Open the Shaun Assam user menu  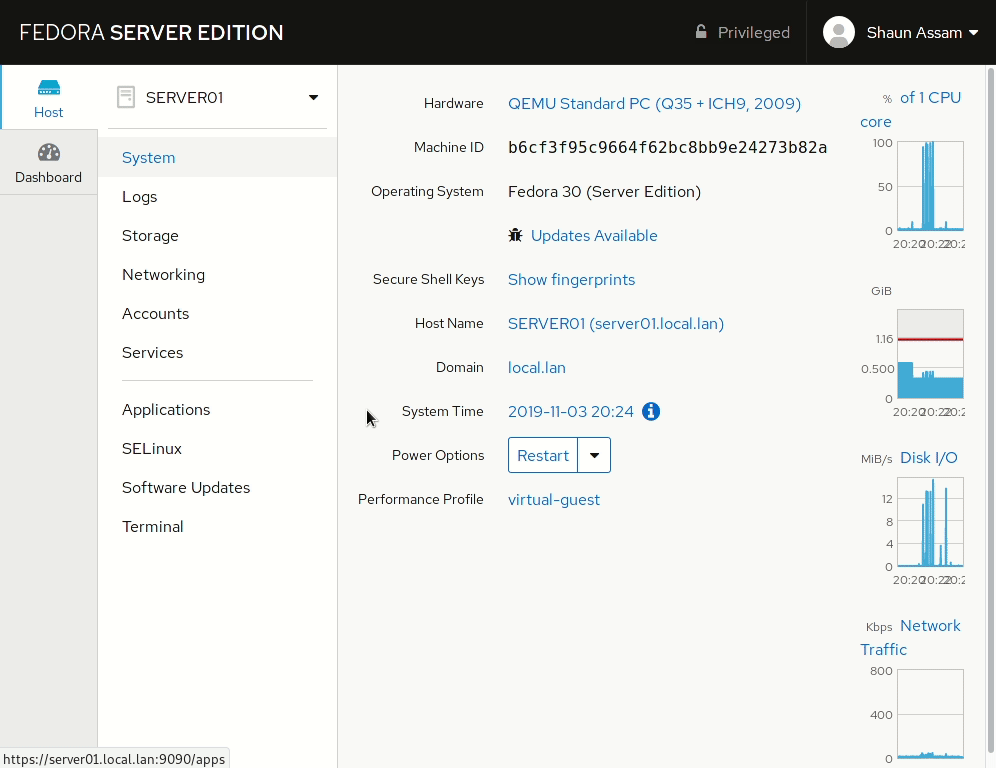click(922, 32)
